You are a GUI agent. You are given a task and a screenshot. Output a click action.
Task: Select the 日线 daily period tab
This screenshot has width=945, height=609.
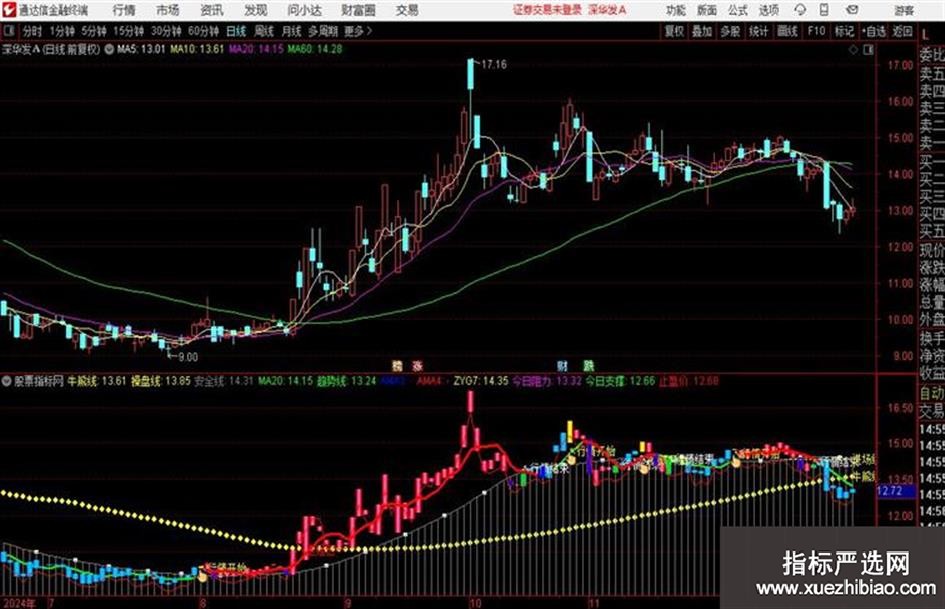click(236, 31)
